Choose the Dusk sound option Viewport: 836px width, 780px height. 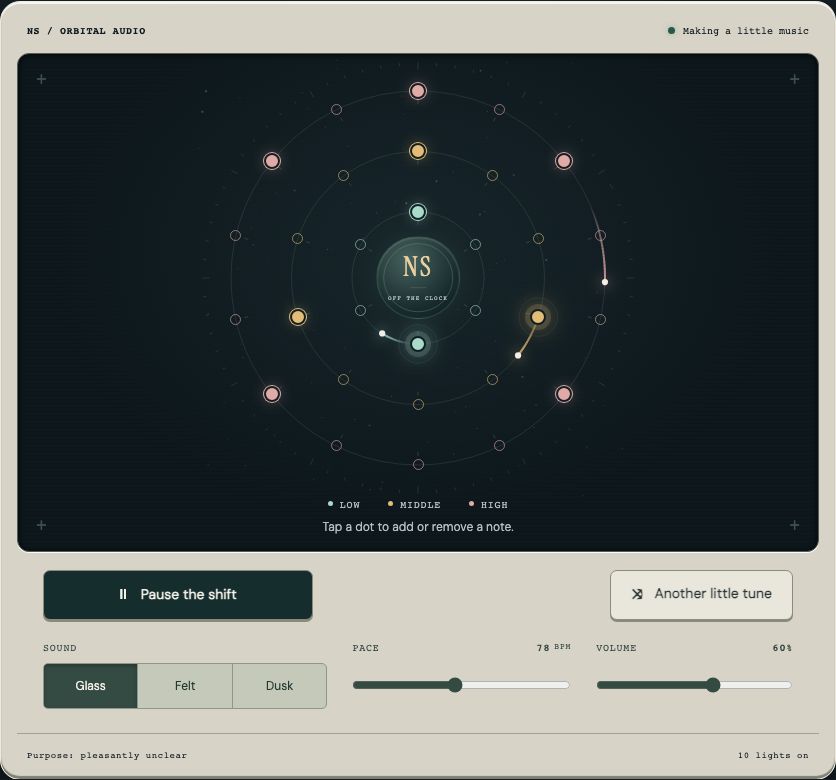[x=279, y=686]
